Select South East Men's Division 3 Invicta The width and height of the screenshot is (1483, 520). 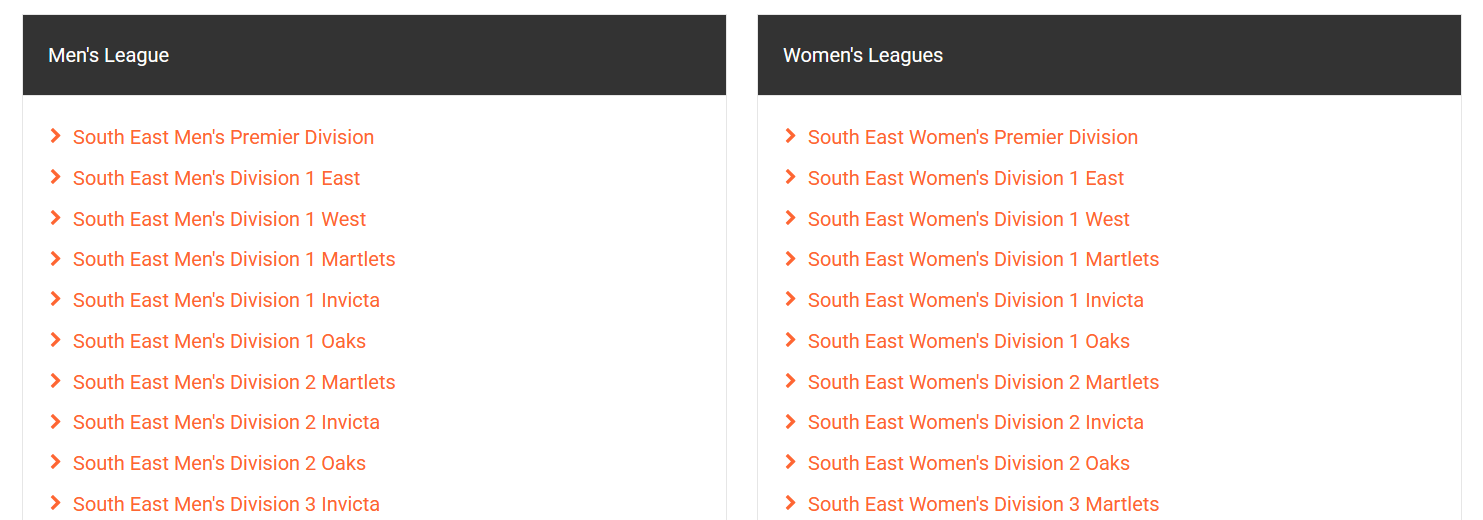tap(226, 504)
